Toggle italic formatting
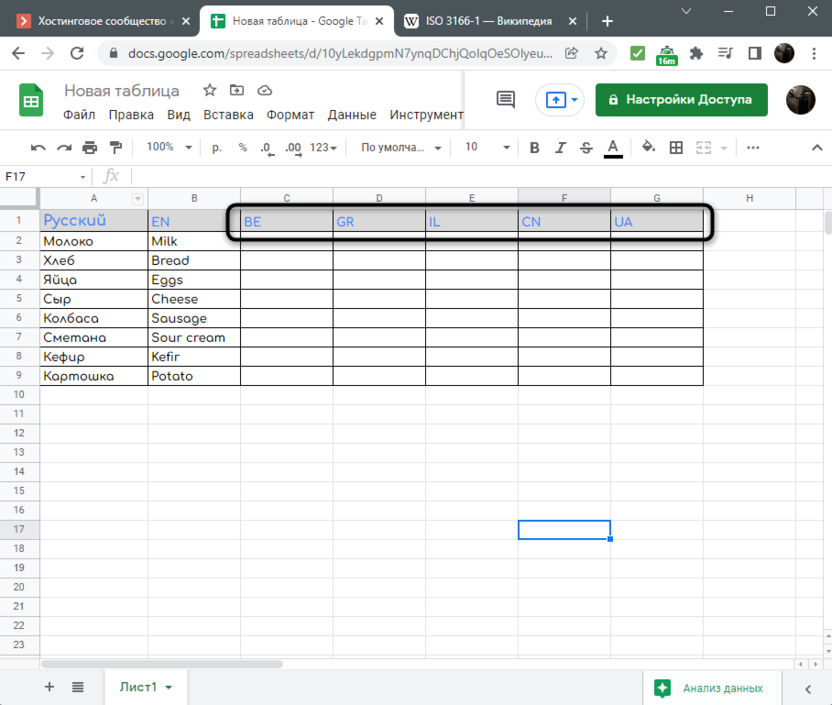This screenshot has height=705, width=832. click(561, 148)
